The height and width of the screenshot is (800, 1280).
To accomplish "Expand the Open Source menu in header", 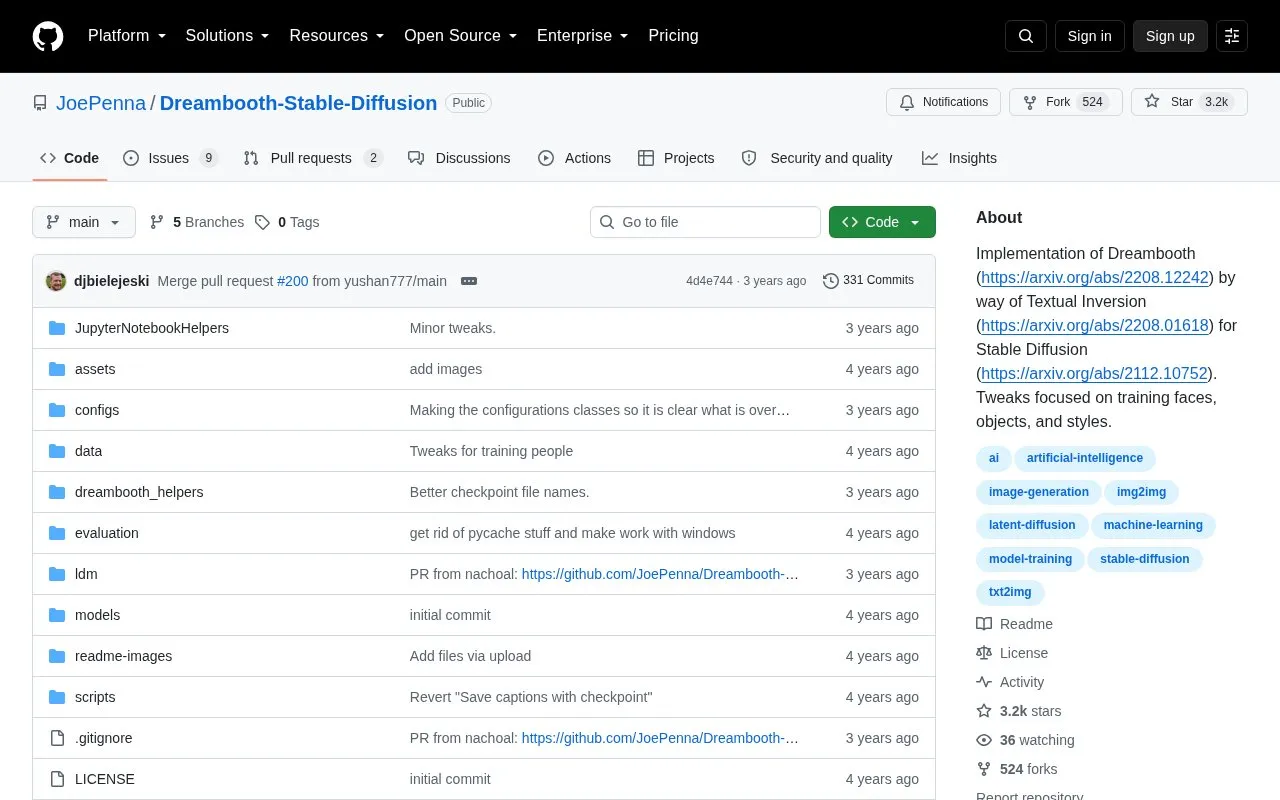I will [x=461, y=36].
